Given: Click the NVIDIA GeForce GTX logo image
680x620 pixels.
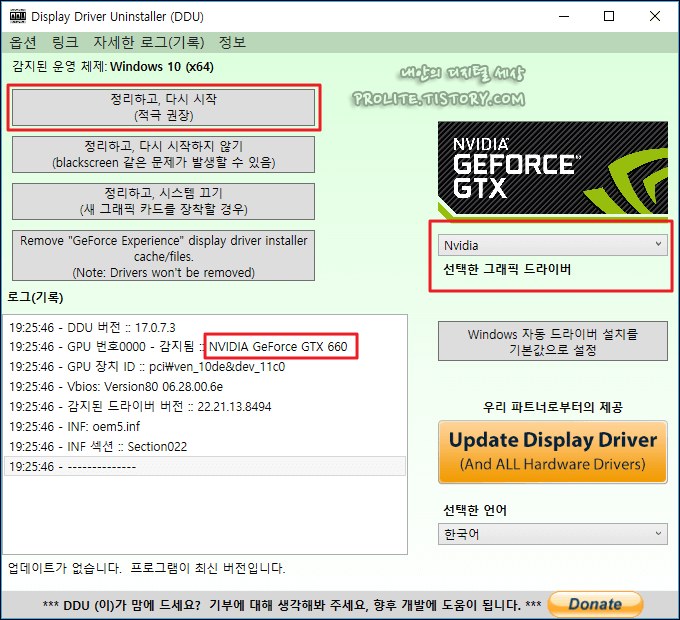Looking at the screenshot, I should (553, 170).
